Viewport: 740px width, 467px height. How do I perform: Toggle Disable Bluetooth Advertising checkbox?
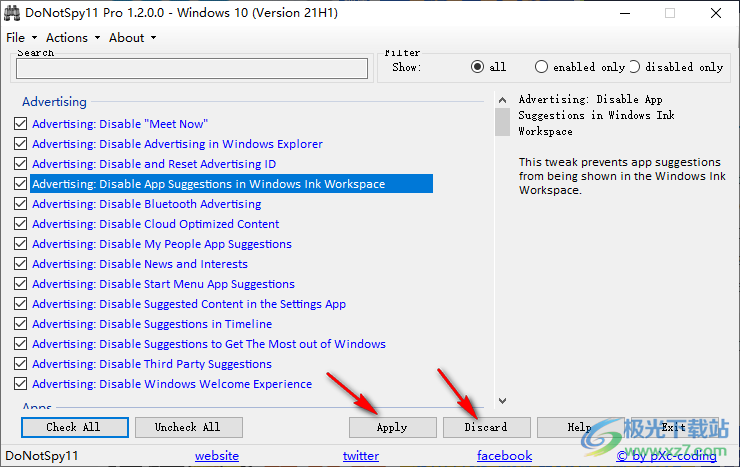(x=20, y=204)
